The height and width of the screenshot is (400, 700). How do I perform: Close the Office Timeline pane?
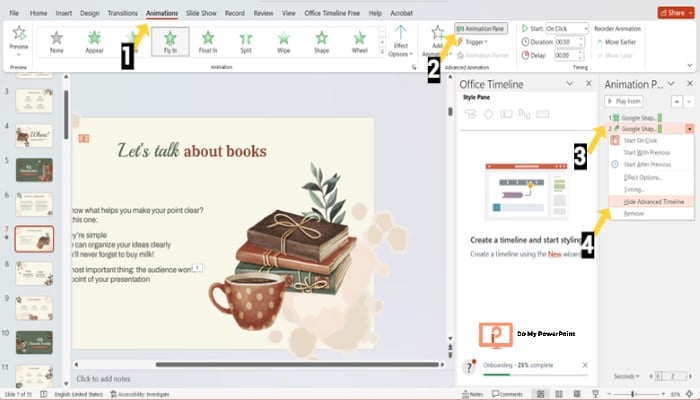[589, 83]
